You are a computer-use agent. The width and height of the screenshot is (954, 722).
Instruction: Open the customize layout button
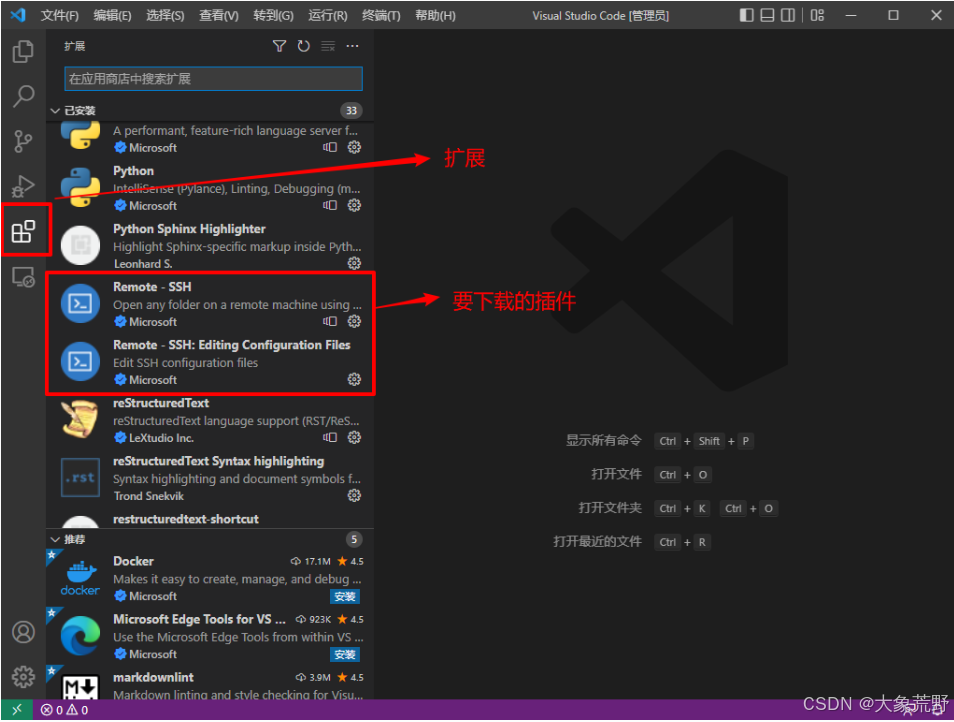(817, 15)
